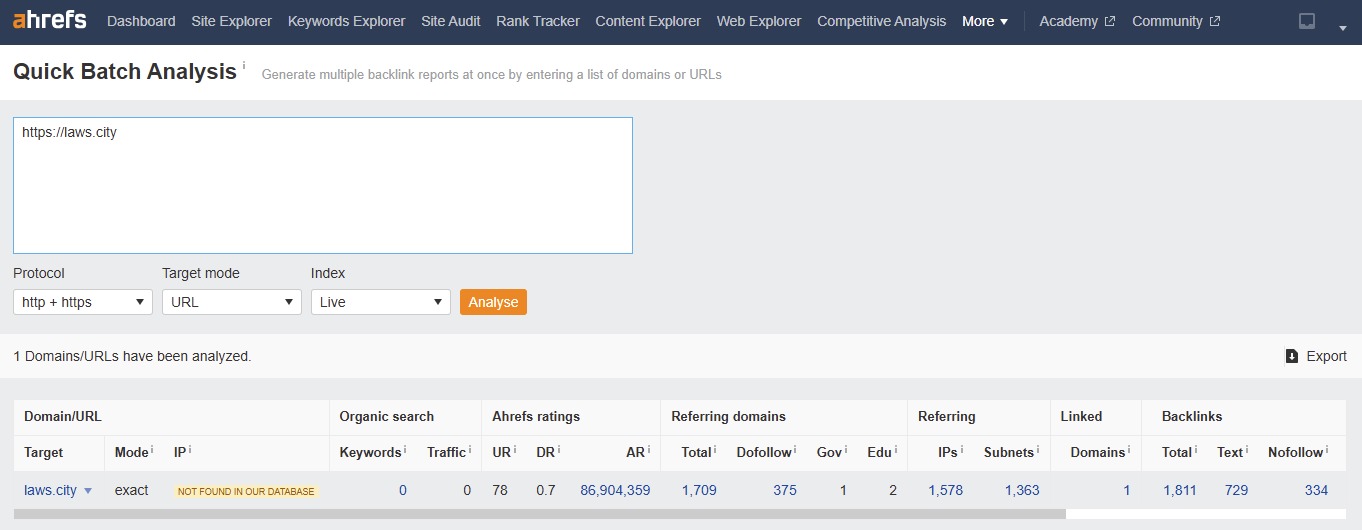The image size is (1362, 530).
Task: Click the info icon beside Nofollow column
Action: pyautogui.click(x=1327, y=451)
